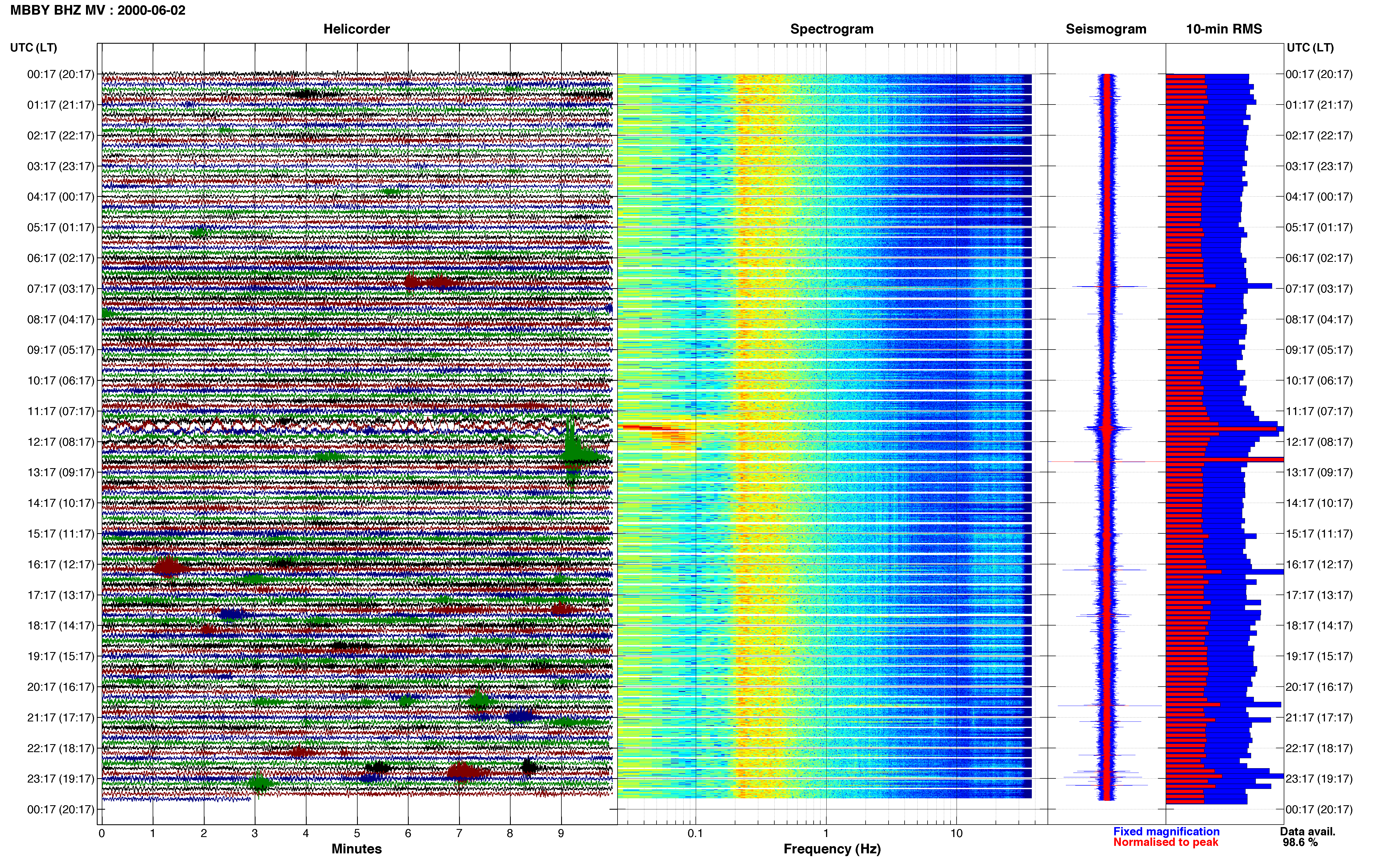Click the right 'UTC (LT)' axis label
The width and height of the screenshot is (1388, 868).
pos(1310,48)
